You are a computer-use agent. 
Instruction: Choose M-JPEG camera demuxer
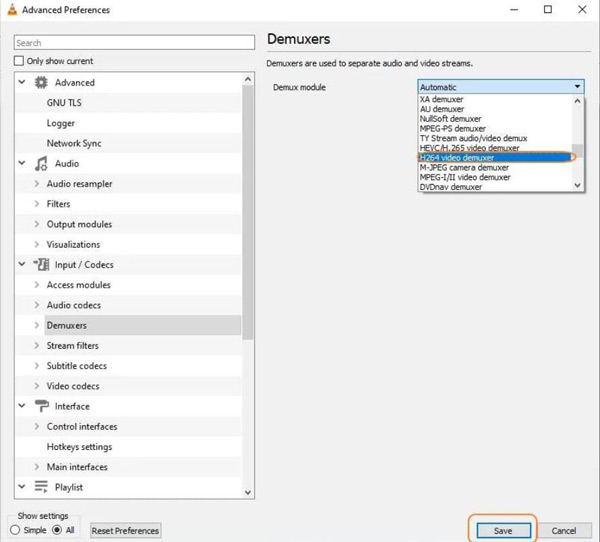click(495, 168)
